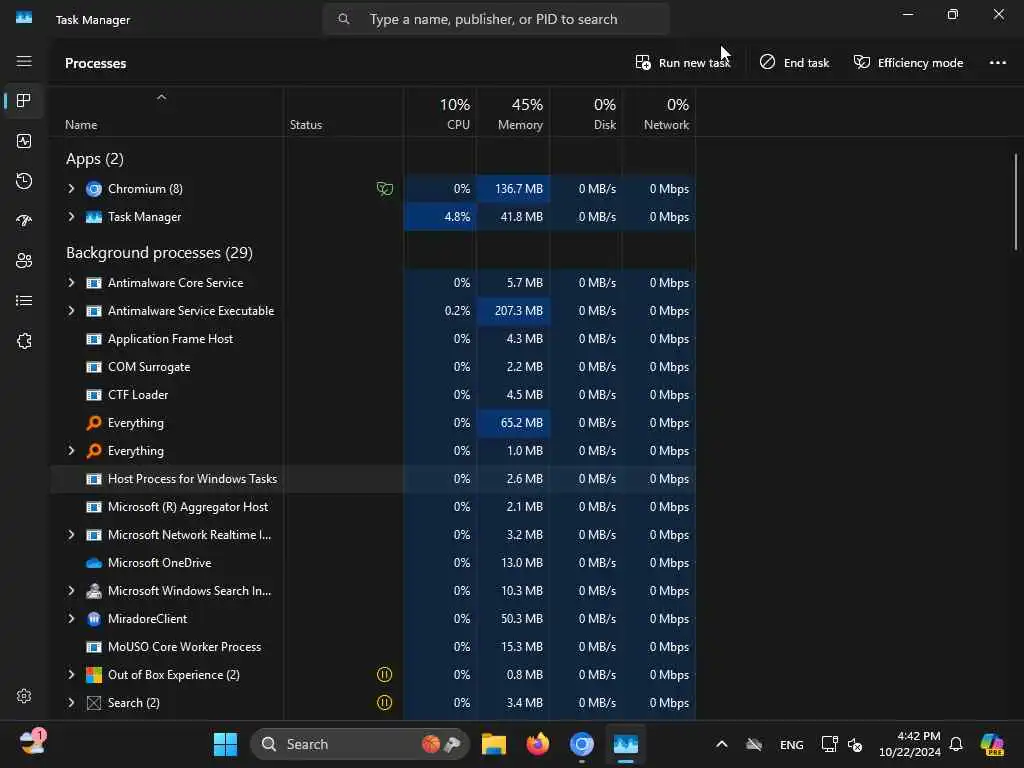Click the process list vertical scrollbar

pyautogui.click(x=1016, y=201)
